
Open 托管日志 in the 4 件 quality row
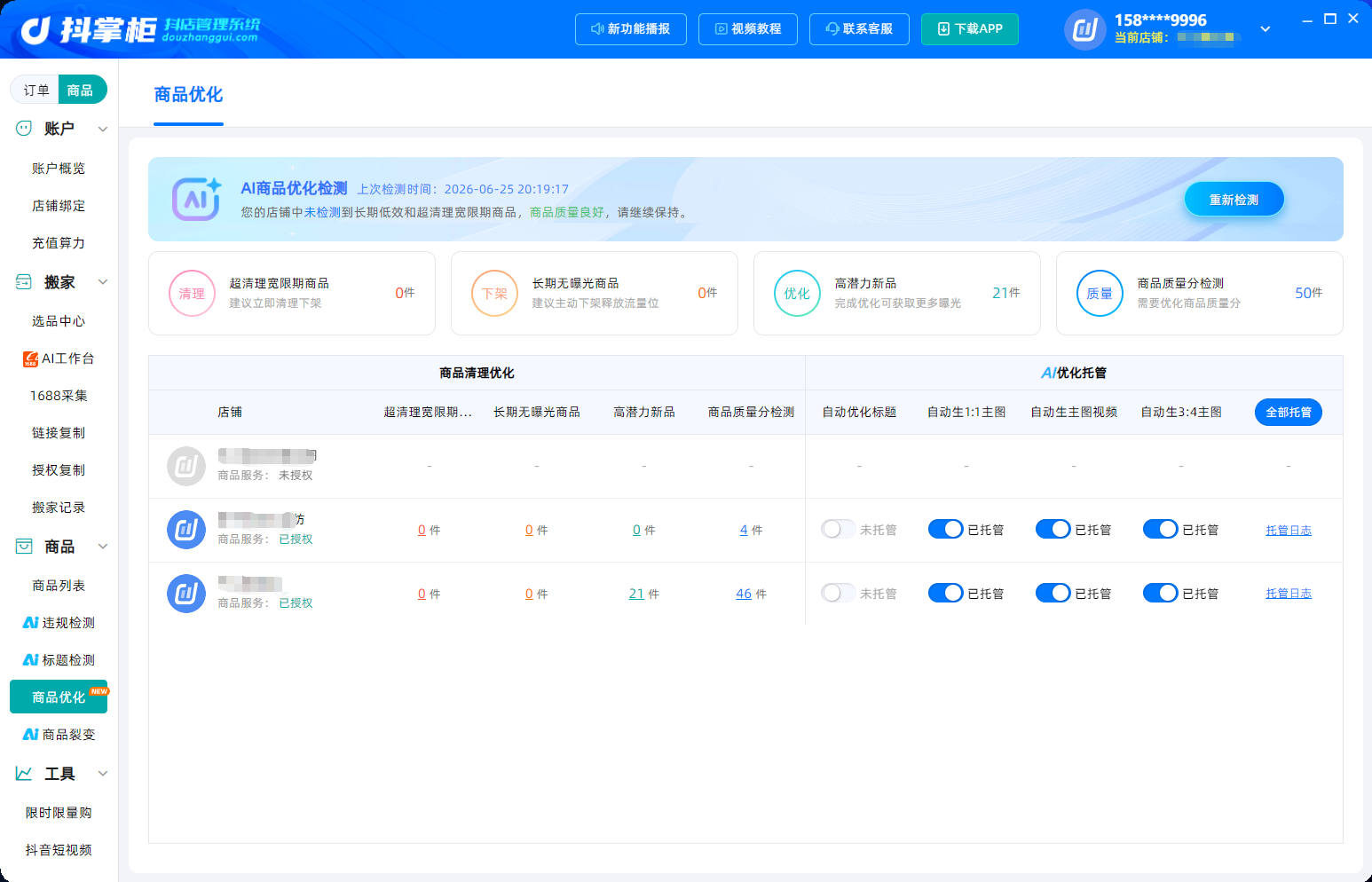tap(1289, 530)
